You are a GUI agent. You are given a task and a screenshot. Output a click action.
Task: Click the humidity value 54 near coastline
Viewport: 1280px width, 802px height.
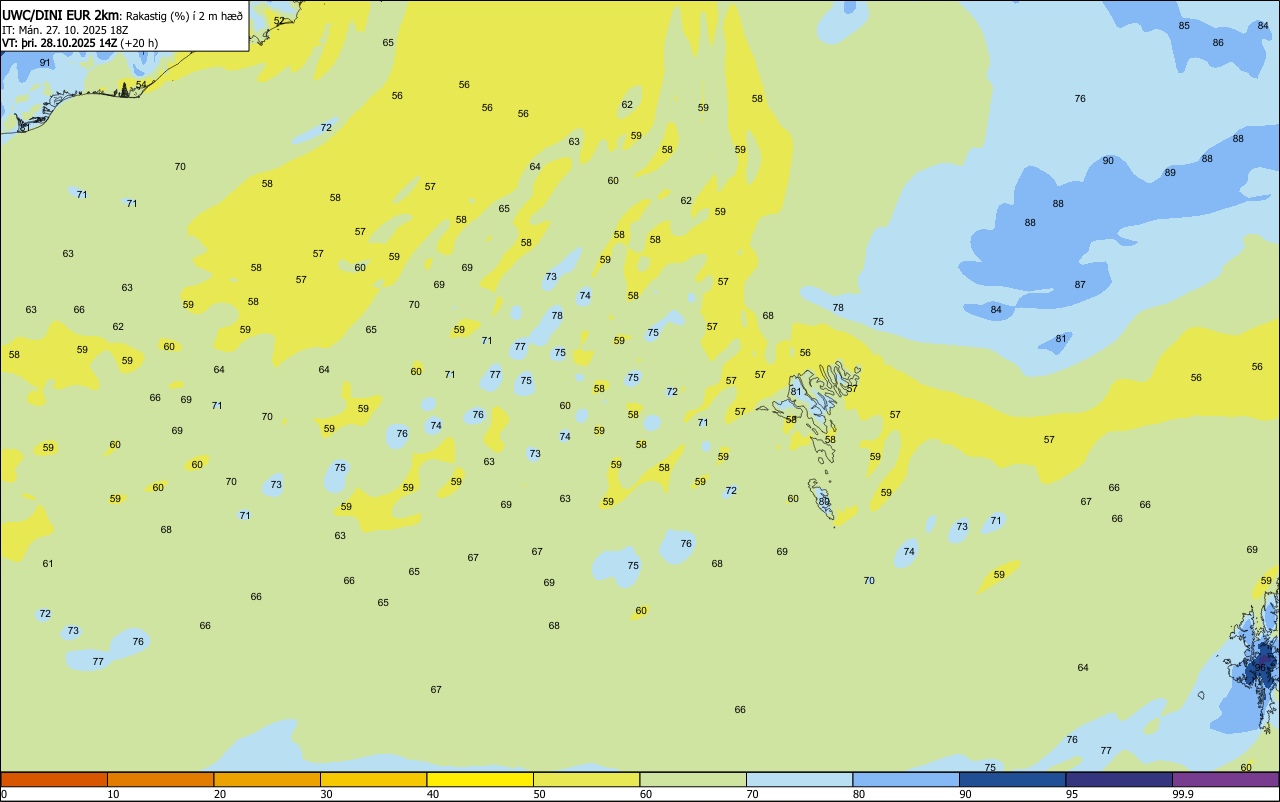pos(141,85)
